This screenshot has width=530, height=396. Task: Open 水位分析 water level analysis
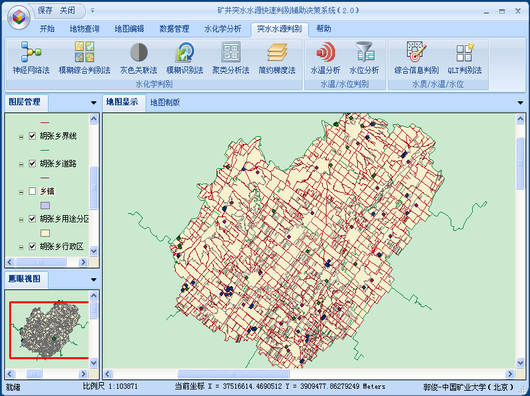(364, 57)
